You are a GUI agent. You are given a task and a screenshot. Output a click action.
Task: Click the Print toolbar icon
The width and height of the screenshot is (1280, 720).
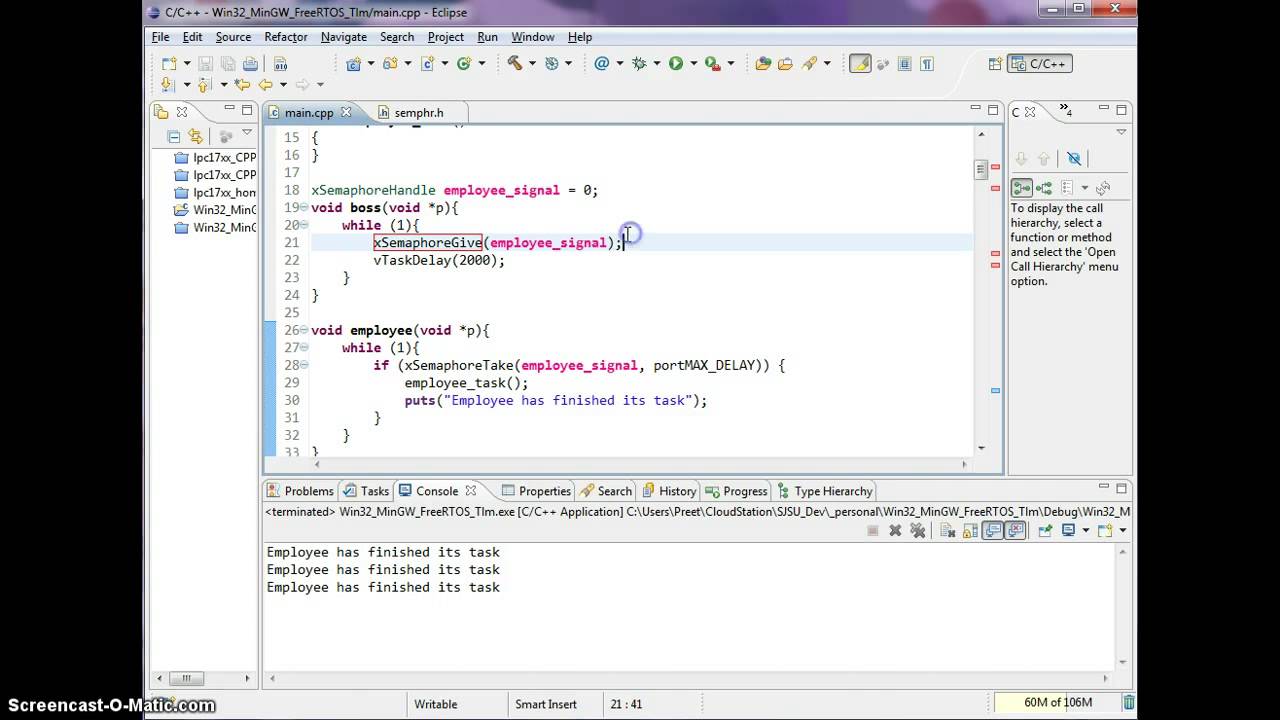point(250,64)
